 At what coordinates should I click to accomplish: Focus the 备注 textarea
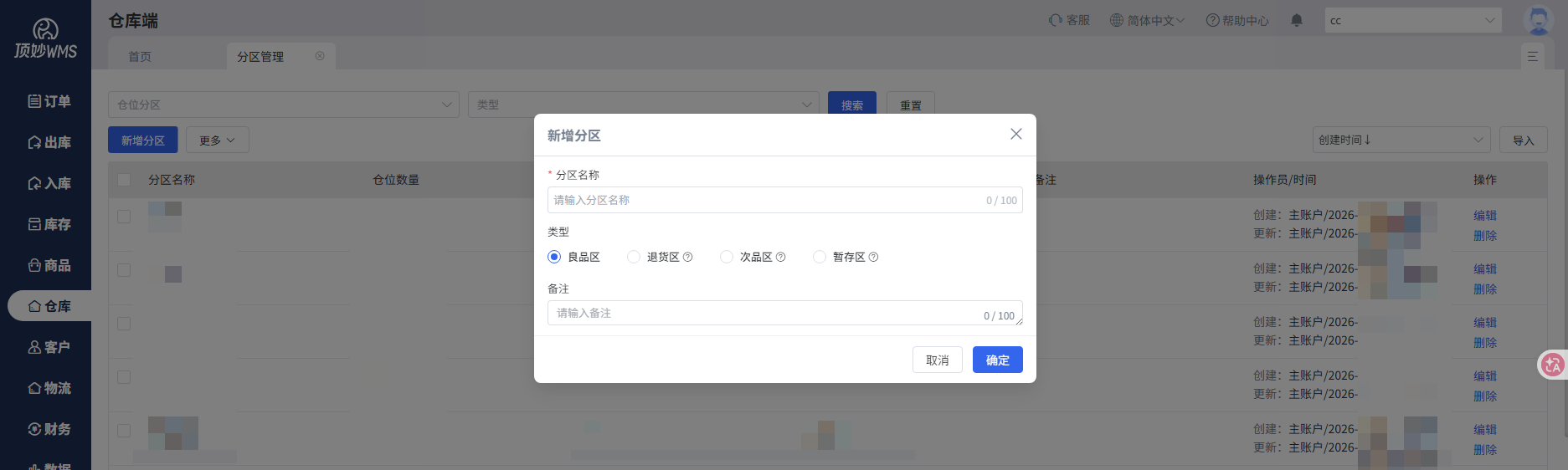coord(784,313)
